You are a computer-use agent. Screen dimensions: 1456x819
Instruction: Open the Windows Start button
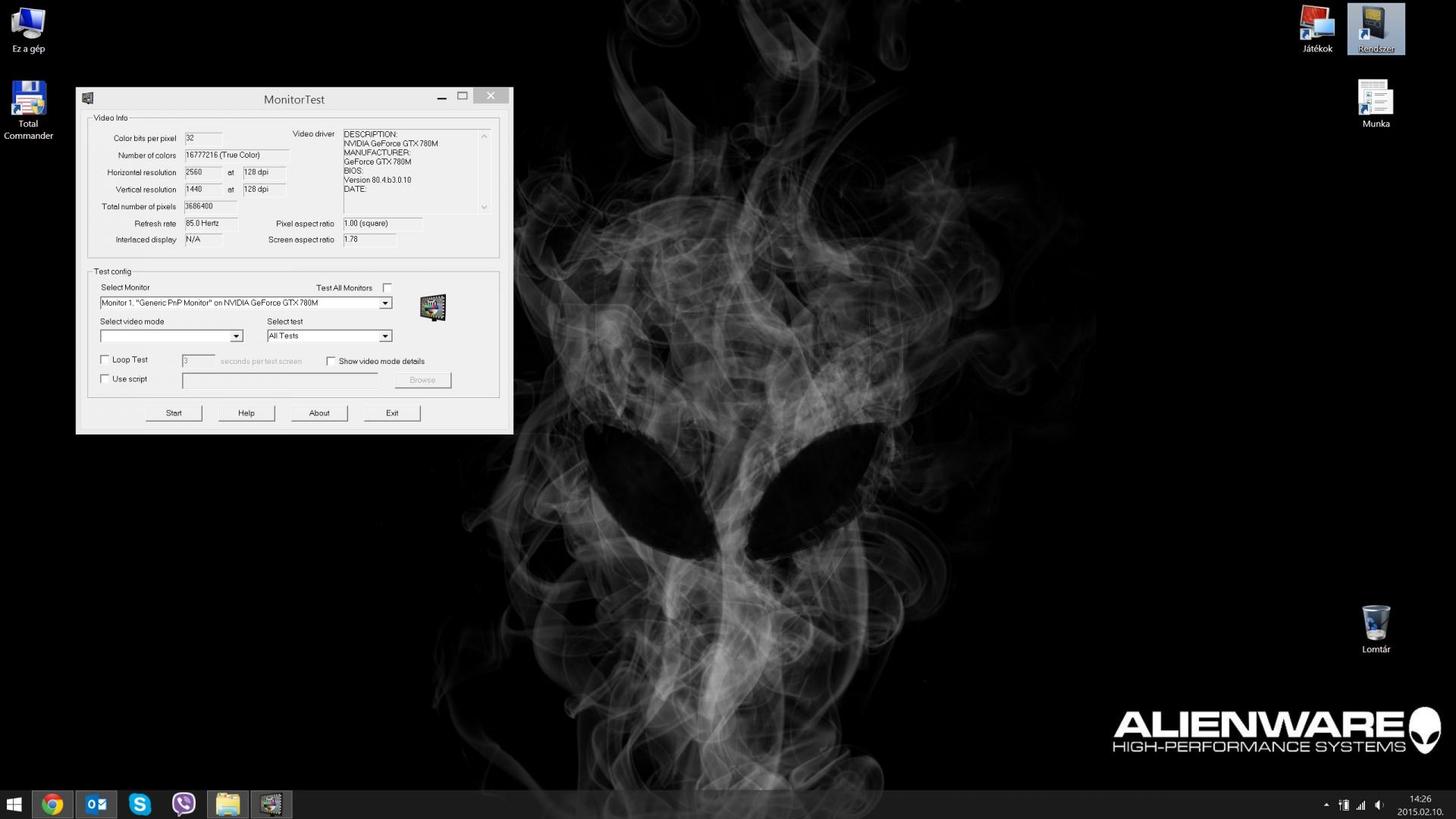pos(14,804)
